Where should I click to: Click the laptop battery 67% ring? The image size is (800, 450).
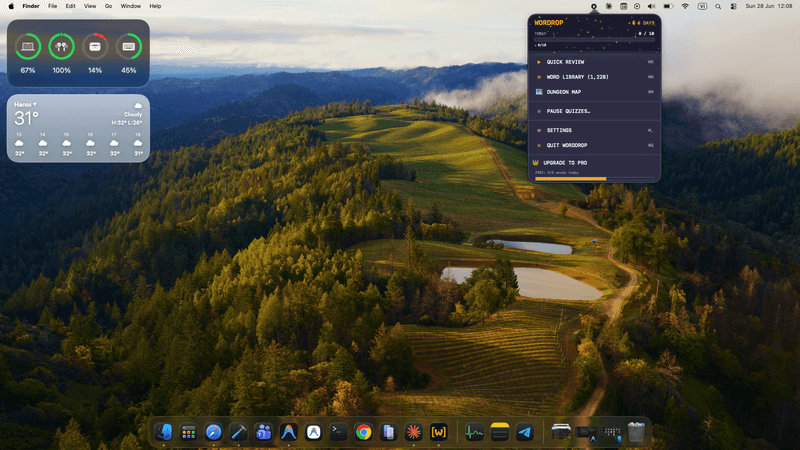click(x=28, y=46)
